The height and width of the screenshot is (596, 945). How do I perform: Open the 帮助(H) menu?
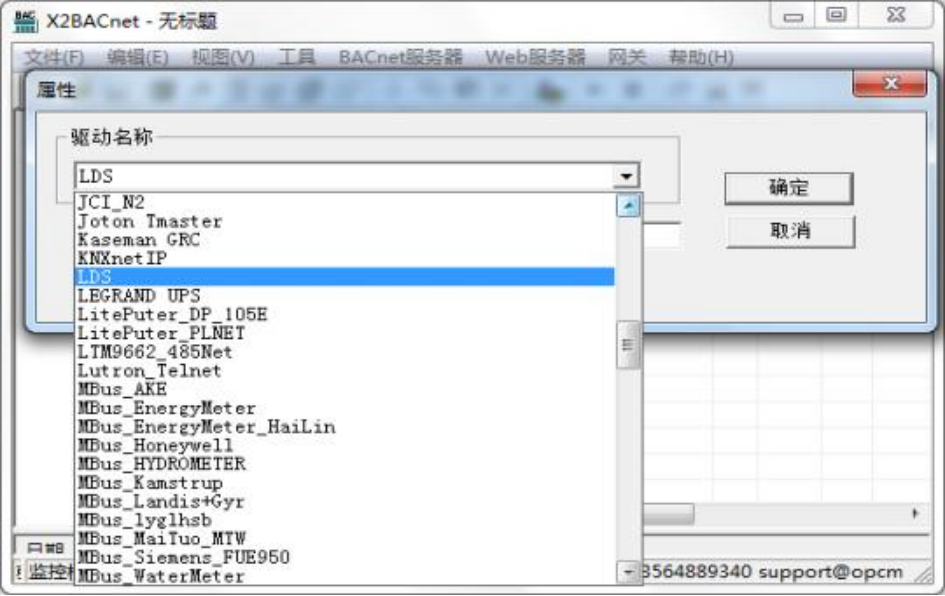point(701,57)
